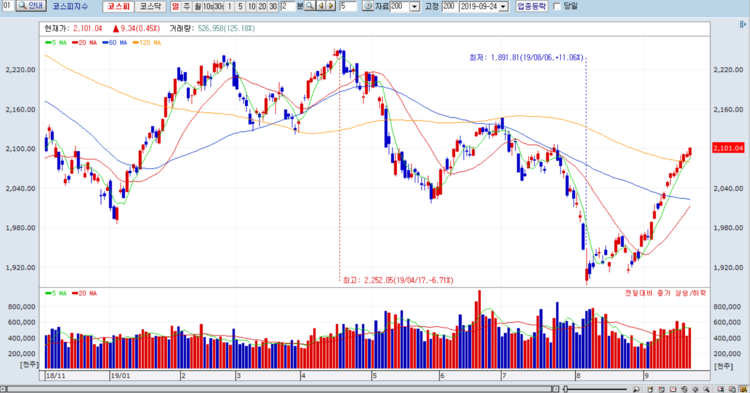The image size is (750, 393).
Task: Click the orange 120 MA legend
Action: (x=147, y=43)
